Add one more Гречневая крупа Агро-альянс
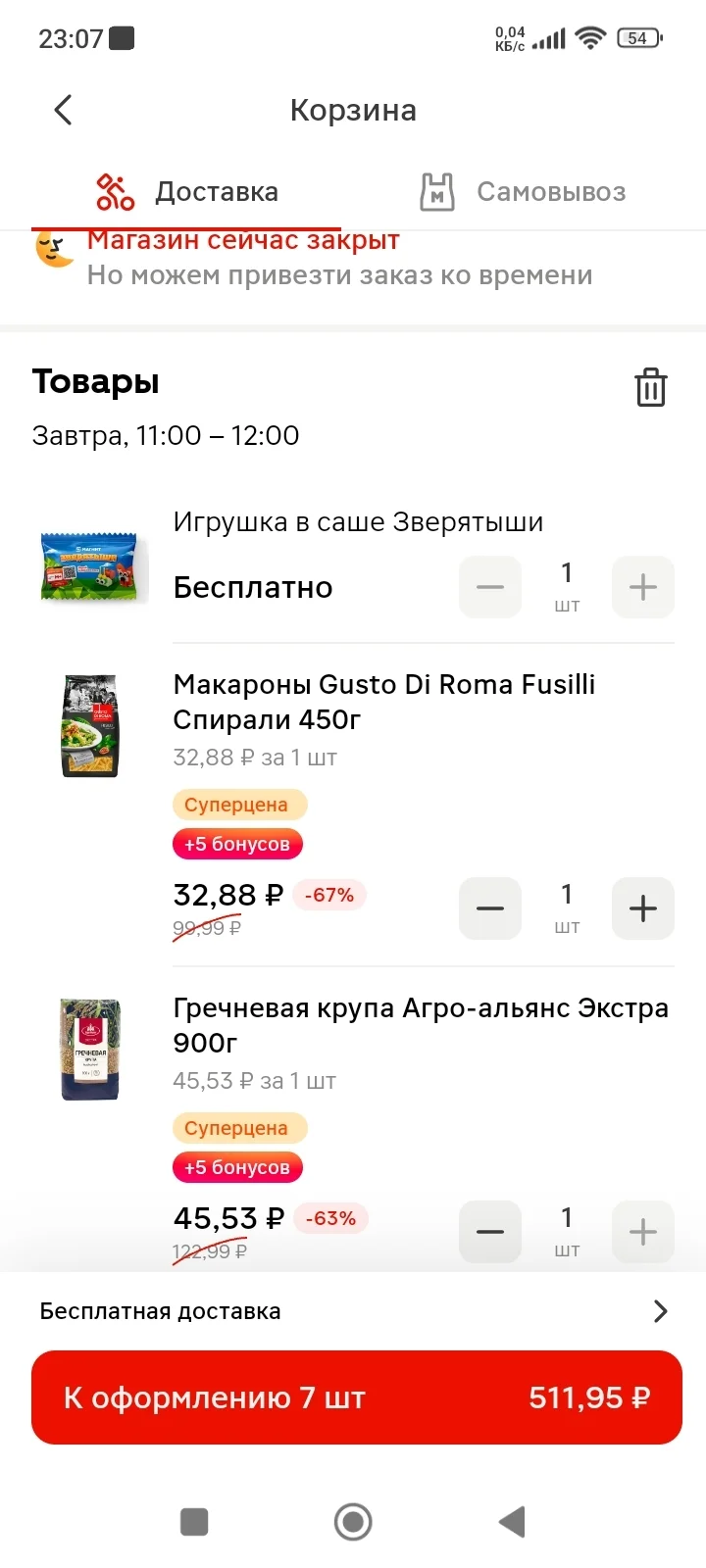This screenshot has width=706, height=1568. point(643,1232)
